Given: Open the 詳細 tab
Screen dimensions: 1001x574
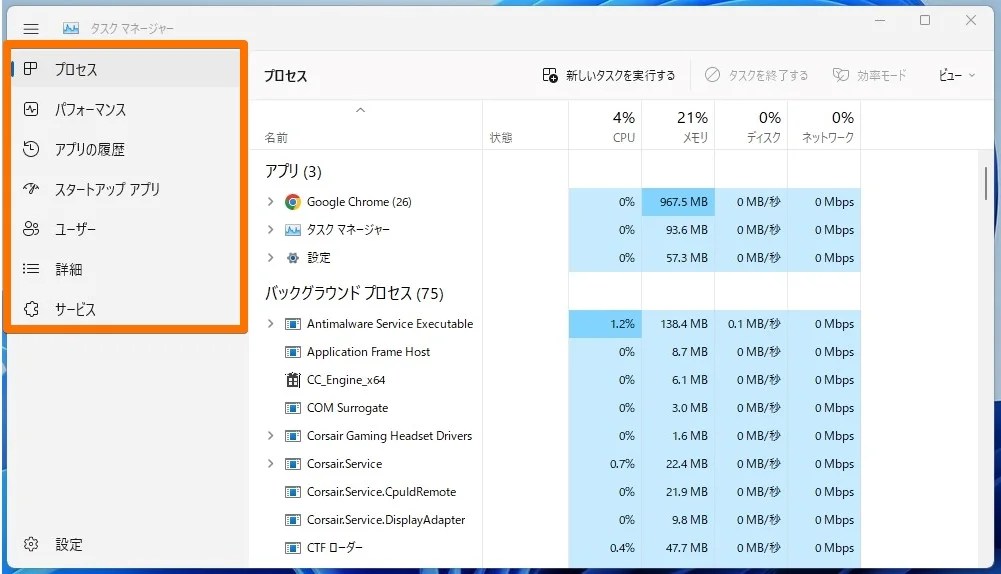Looking at the screenshot, I should [x=125, y=269].
